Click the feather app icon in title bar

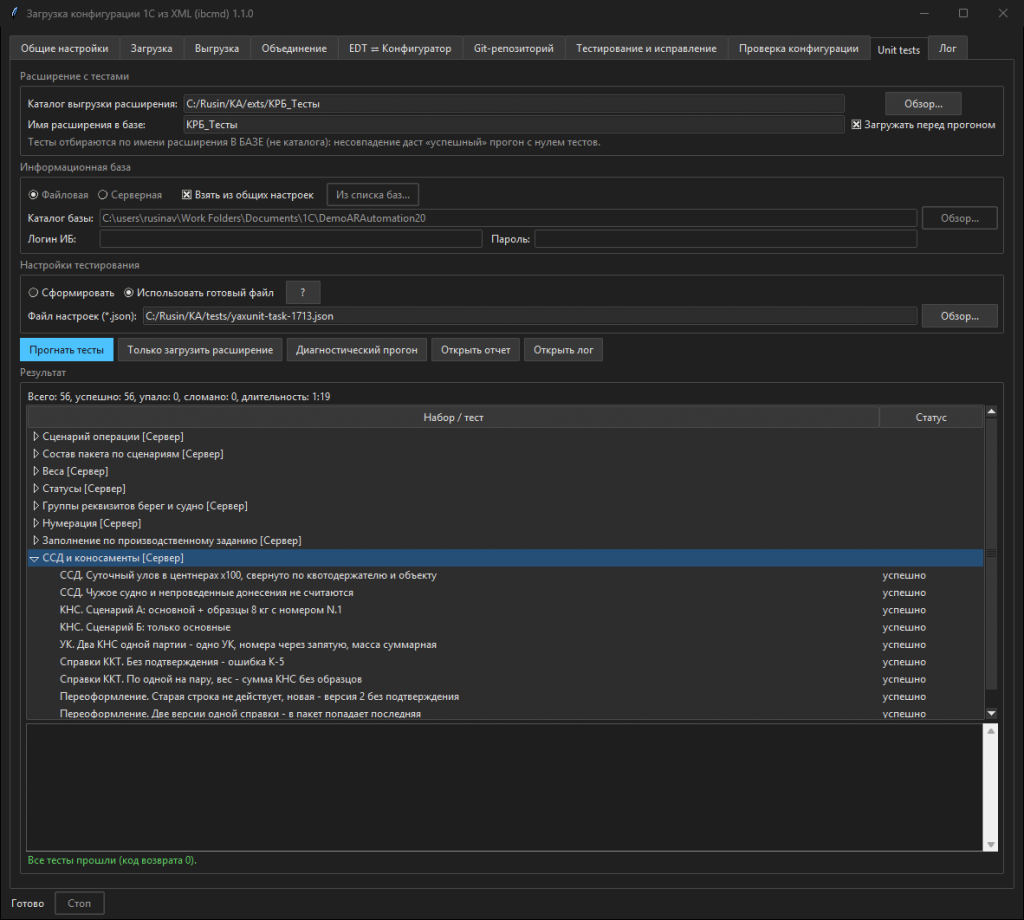coord(15,13)
